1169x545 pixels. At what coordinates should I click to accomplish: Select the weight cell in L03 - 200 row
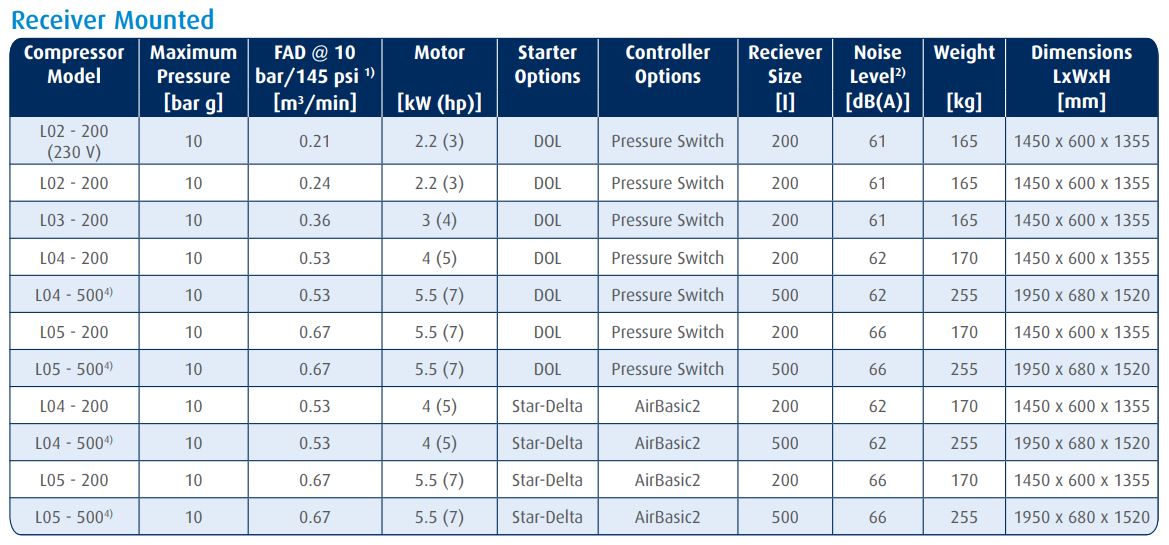coord(964,220)
